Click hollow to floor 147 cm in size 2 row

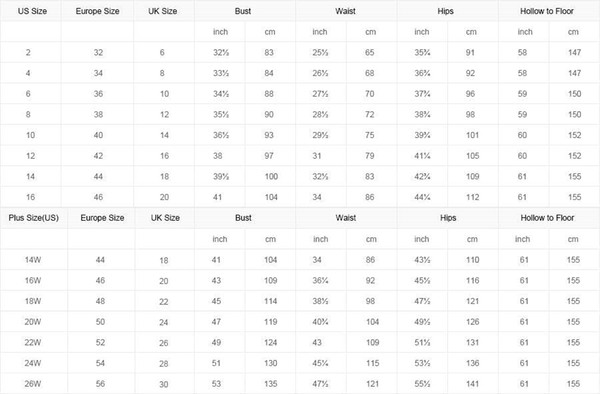pyautogui.click(x=575, y=52)
